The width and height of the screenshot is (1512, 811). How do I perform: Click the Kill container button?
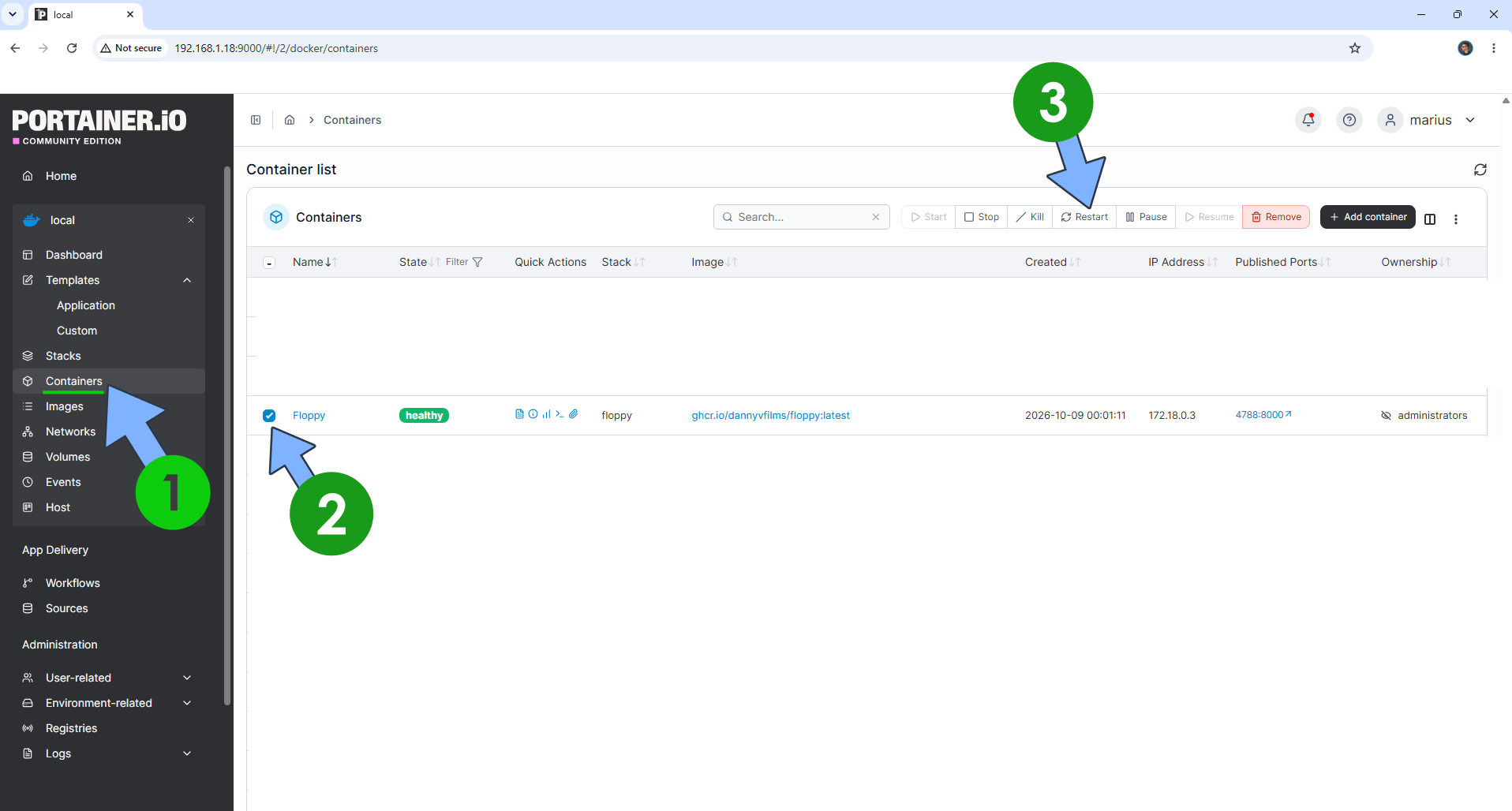[x=1030, y=217]
